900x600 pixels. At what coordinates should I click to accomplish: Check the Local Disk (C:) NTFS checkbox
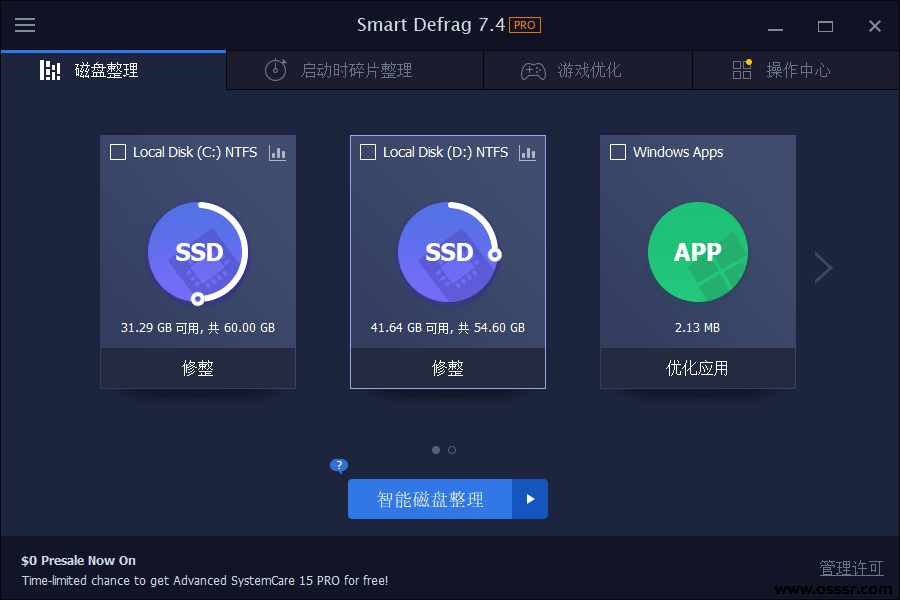tap(118, 152)
